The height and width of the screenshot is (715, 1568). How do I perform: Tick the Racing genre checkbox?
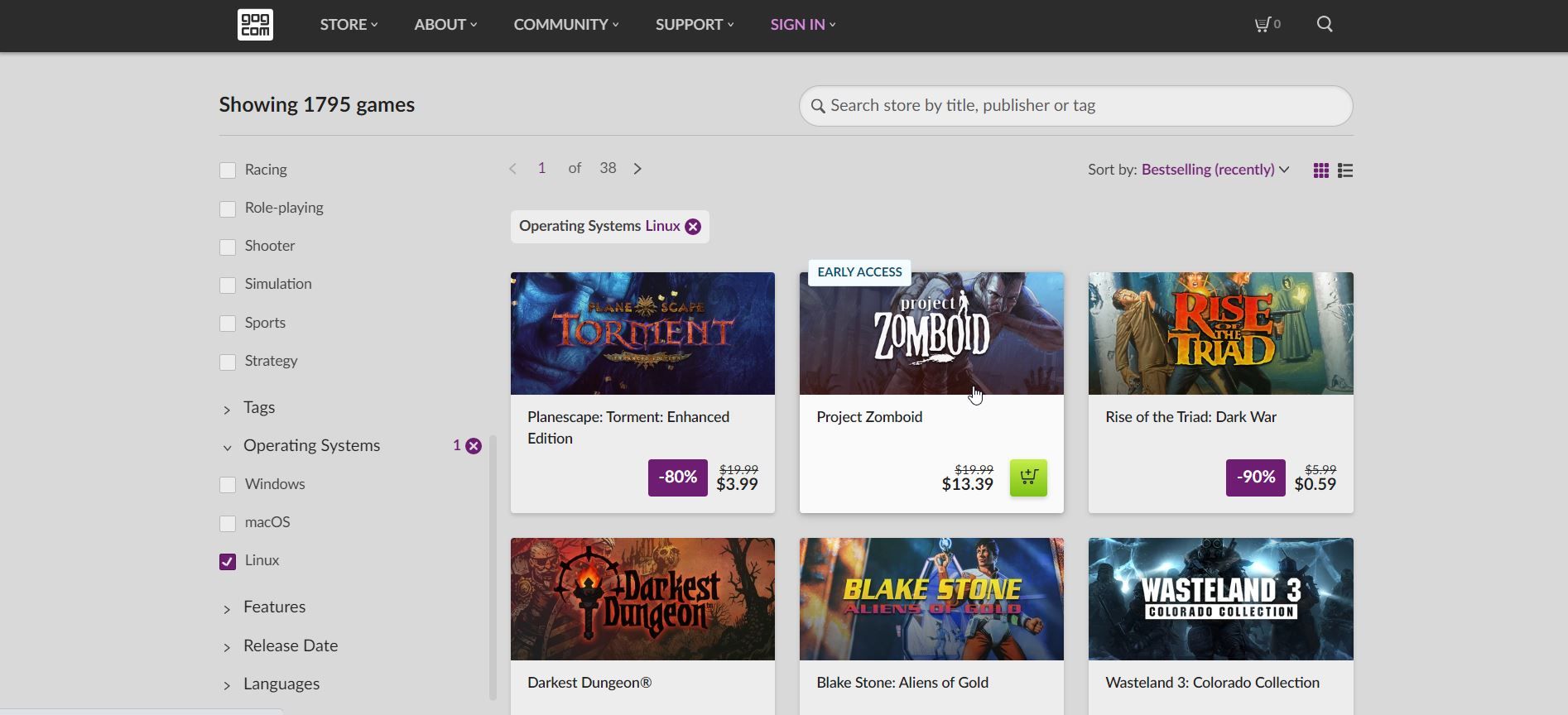228,170
